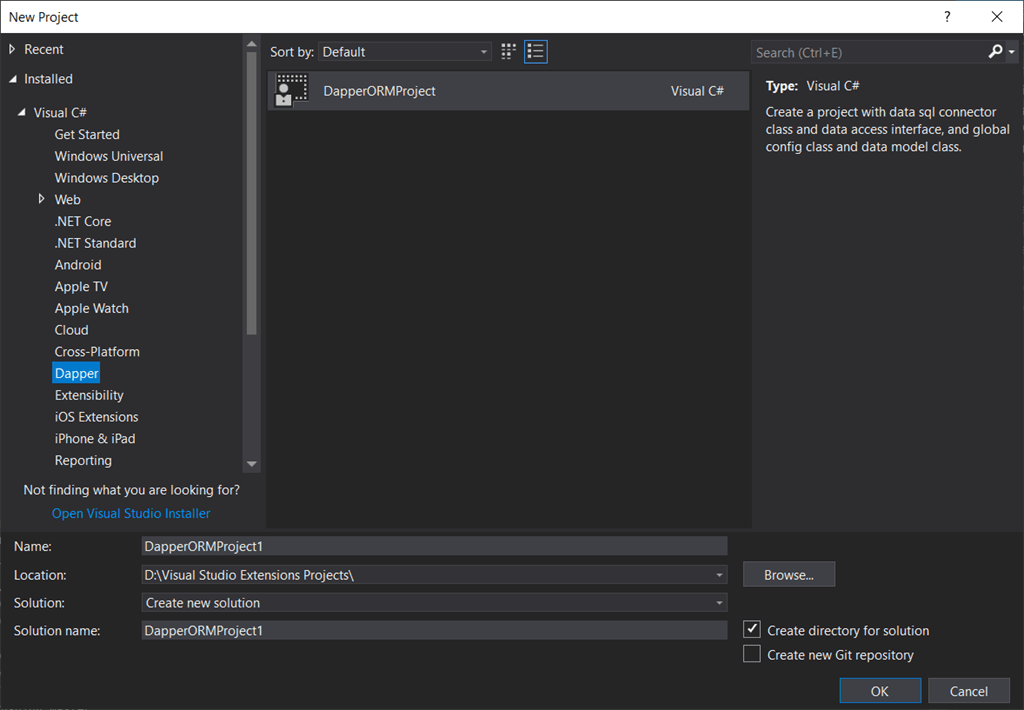1024x710 pixels.
Task: Select the Dapper category in sidebar
Action: [76, 372]
